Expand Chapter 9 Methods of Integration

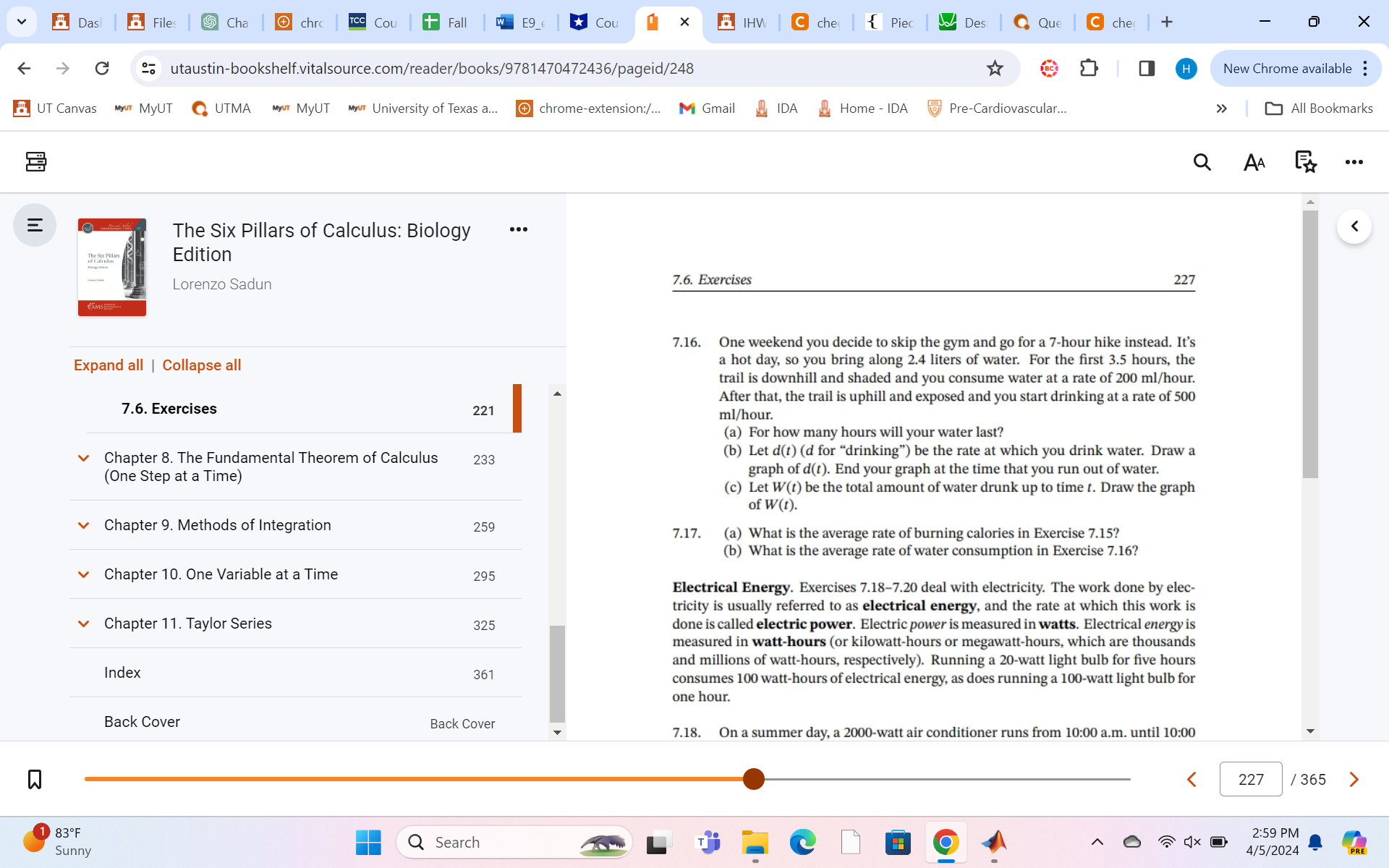point(84,526)
